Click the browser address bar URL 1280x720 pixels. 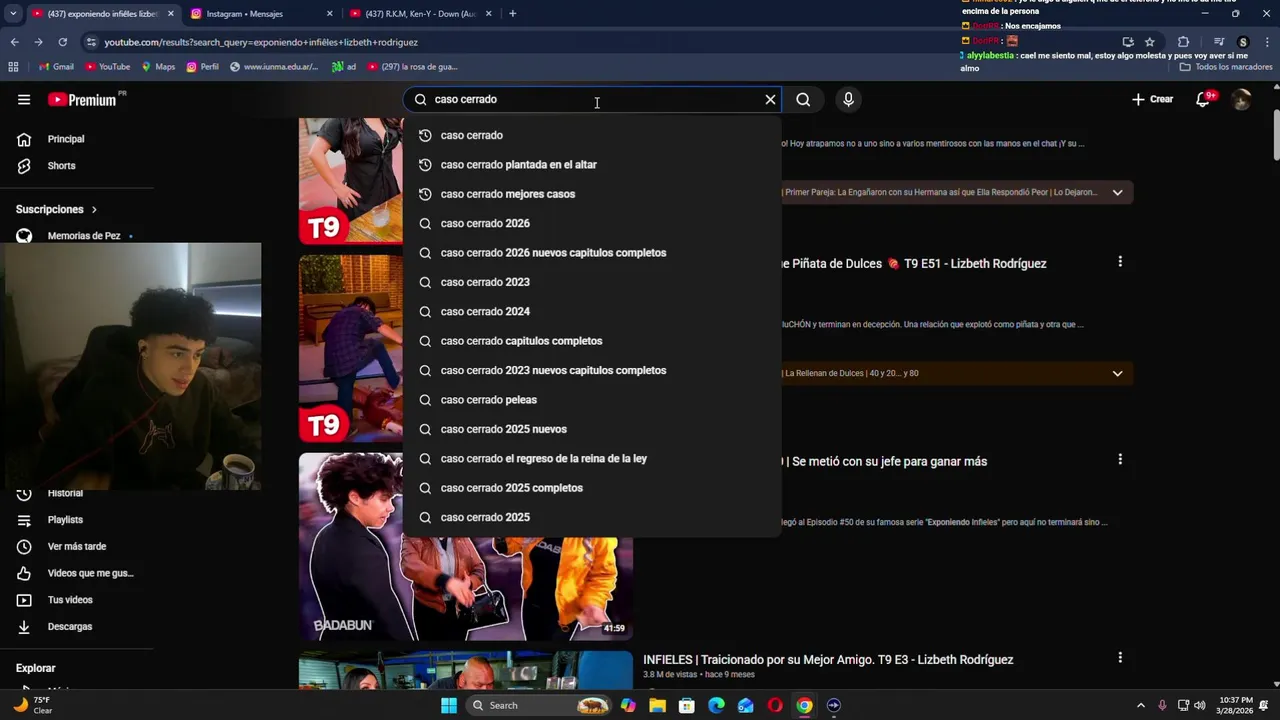tap(261, 42)
